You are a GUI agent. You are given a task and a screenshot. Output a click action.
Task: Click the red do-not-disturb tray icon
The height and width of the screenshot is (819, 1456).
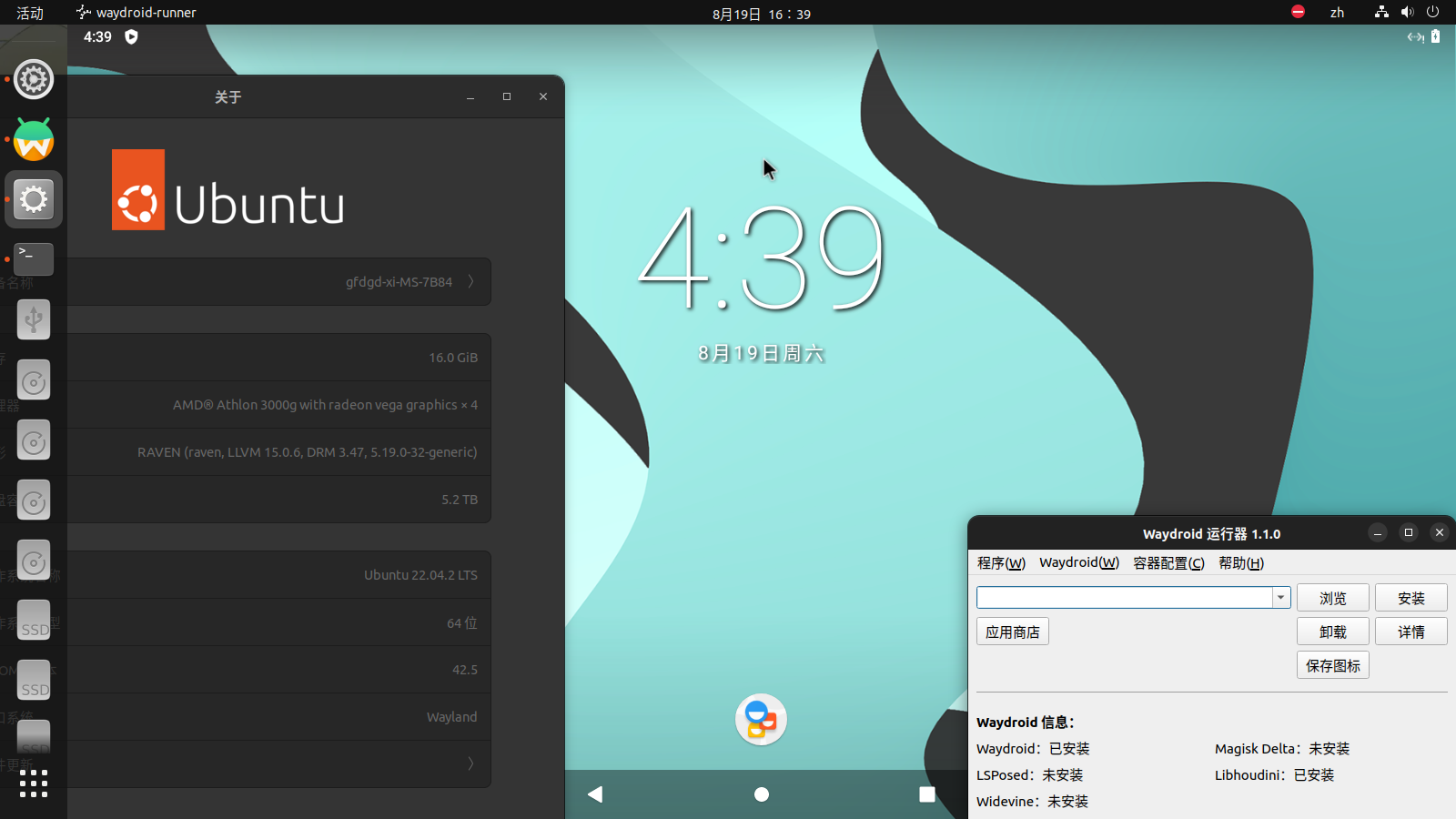click(1299, 12)
